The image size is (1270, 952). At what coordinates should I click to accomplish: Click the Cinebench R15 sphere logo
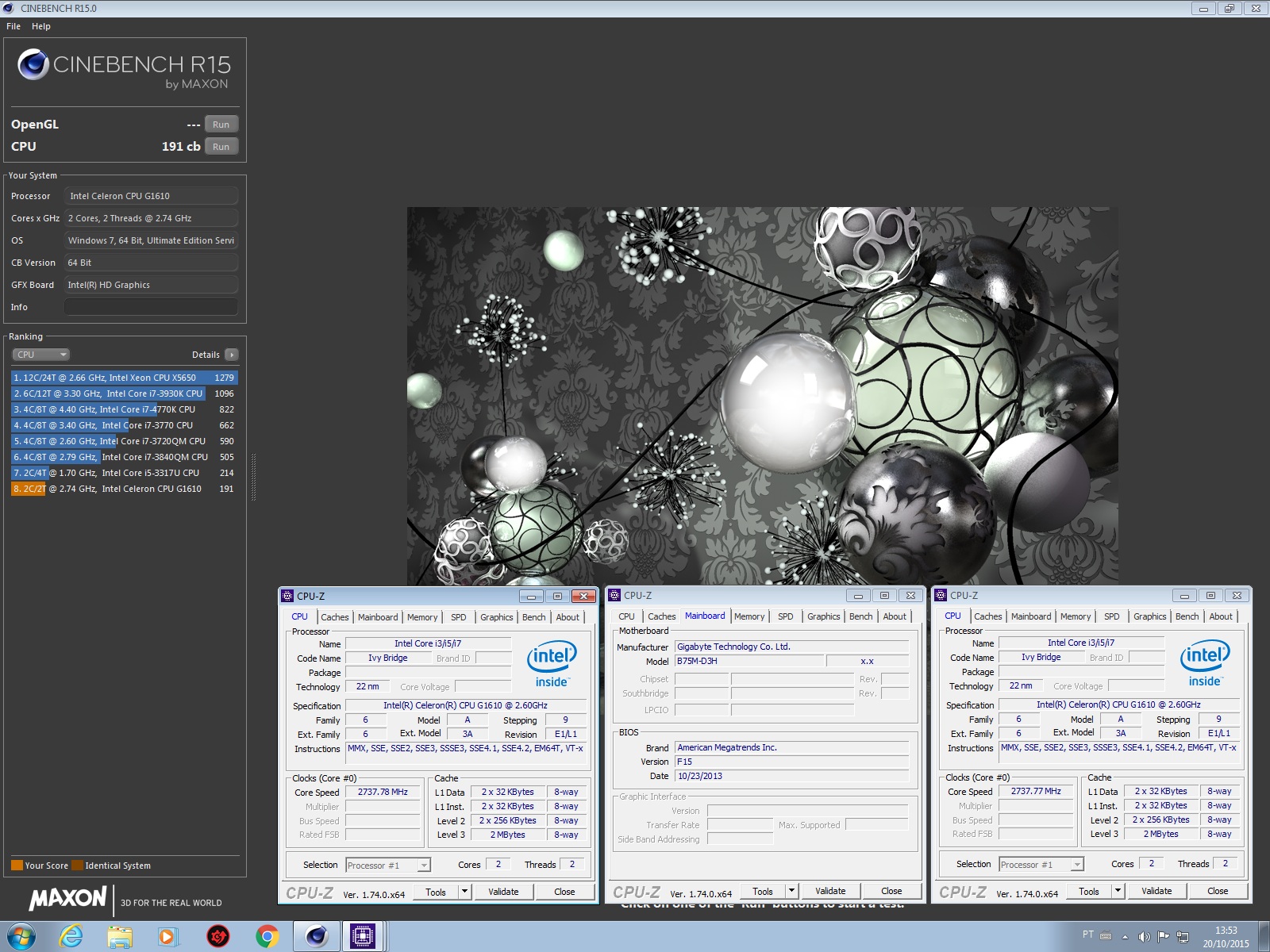(33, 64)
